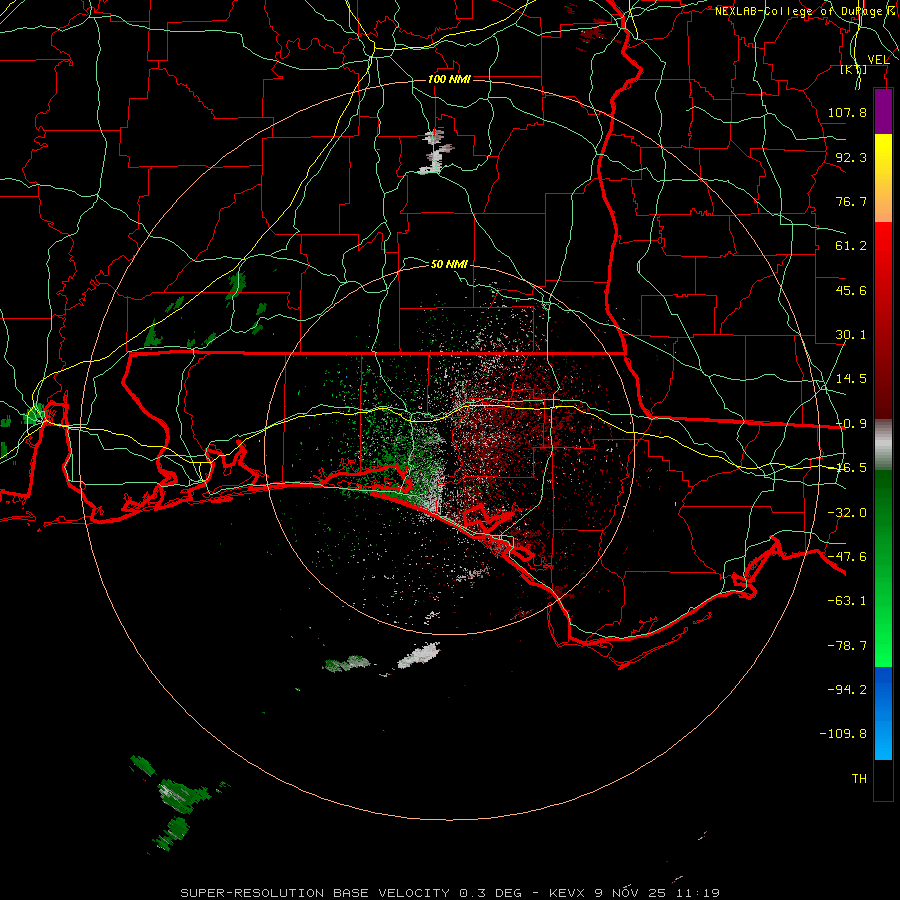Click the VEL legend title

coord(878,60)
